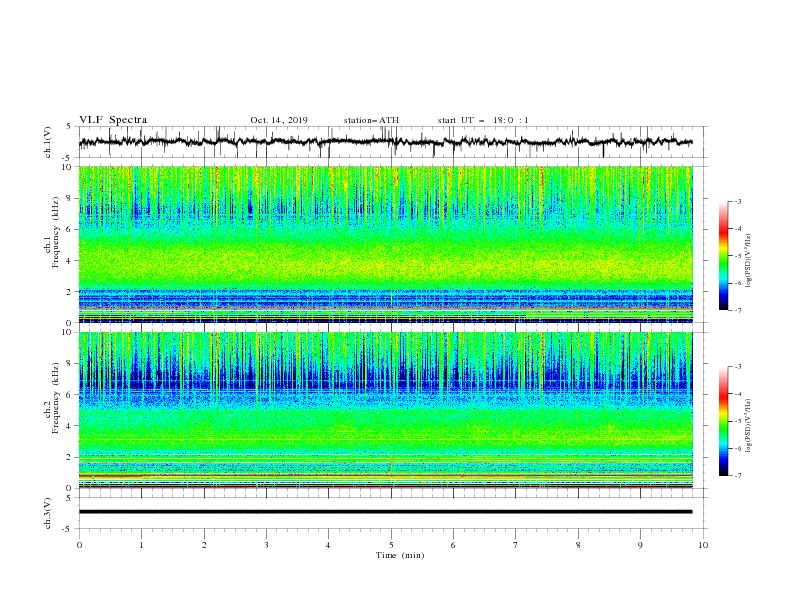Click the '3' tick on the Time axis

266,545
